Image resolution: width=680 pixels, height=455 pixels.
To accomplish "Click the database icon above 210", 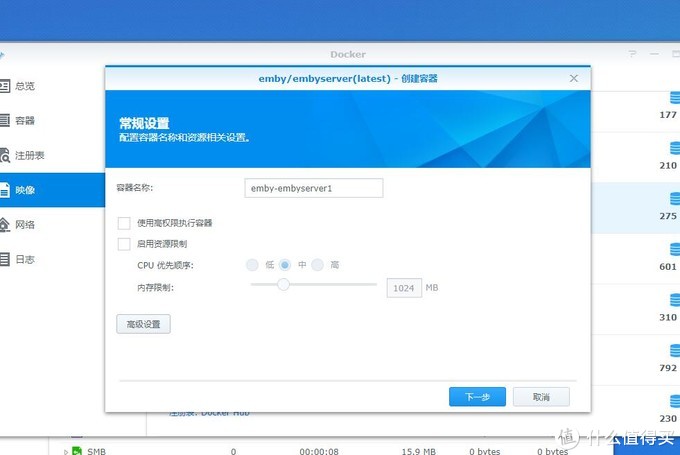I will point(675,148).
